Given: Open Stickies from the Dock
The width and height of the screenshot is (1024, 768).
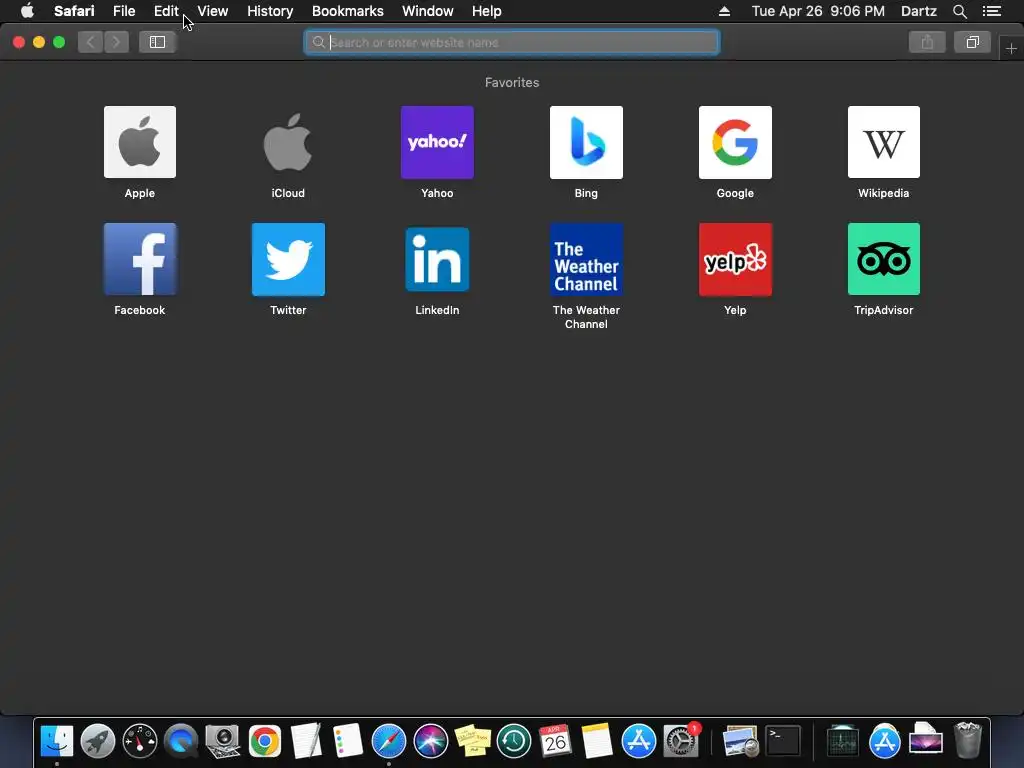Looking at the screenshot, I should (x=472, y=741).
